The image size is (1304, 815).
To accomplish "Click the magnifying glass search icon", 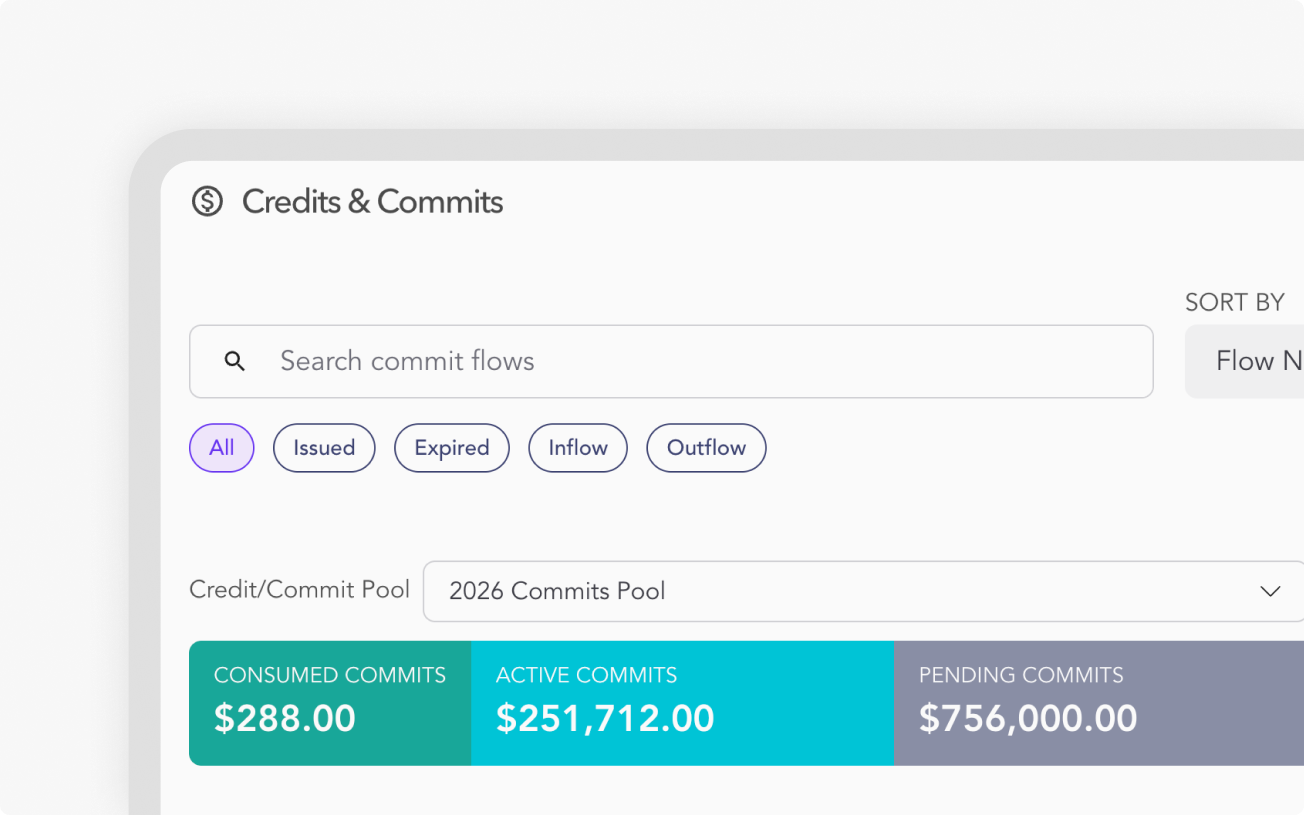I will (x=234, y=361).
